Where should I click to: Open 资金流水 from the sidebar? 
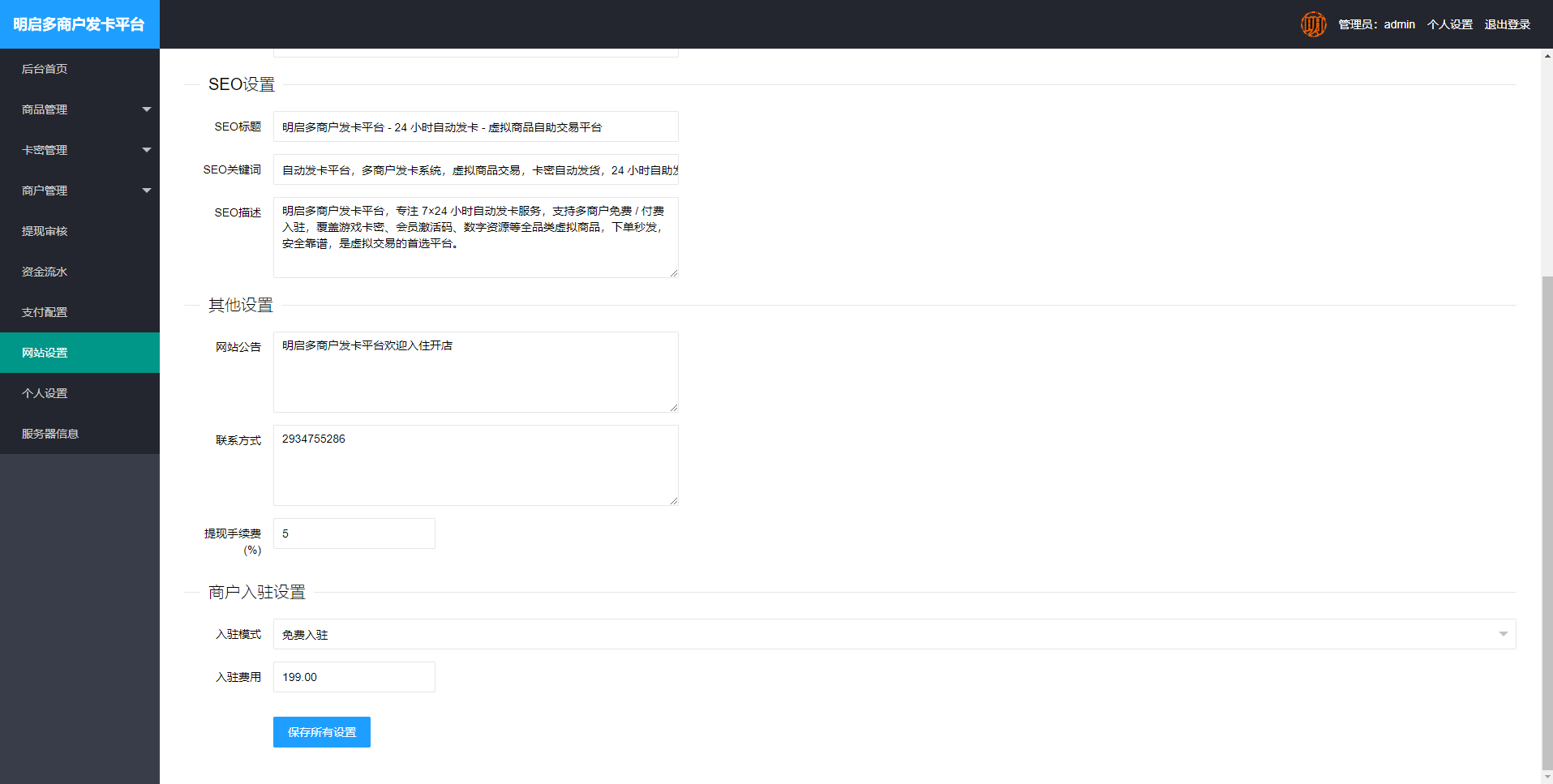point(45,272)
